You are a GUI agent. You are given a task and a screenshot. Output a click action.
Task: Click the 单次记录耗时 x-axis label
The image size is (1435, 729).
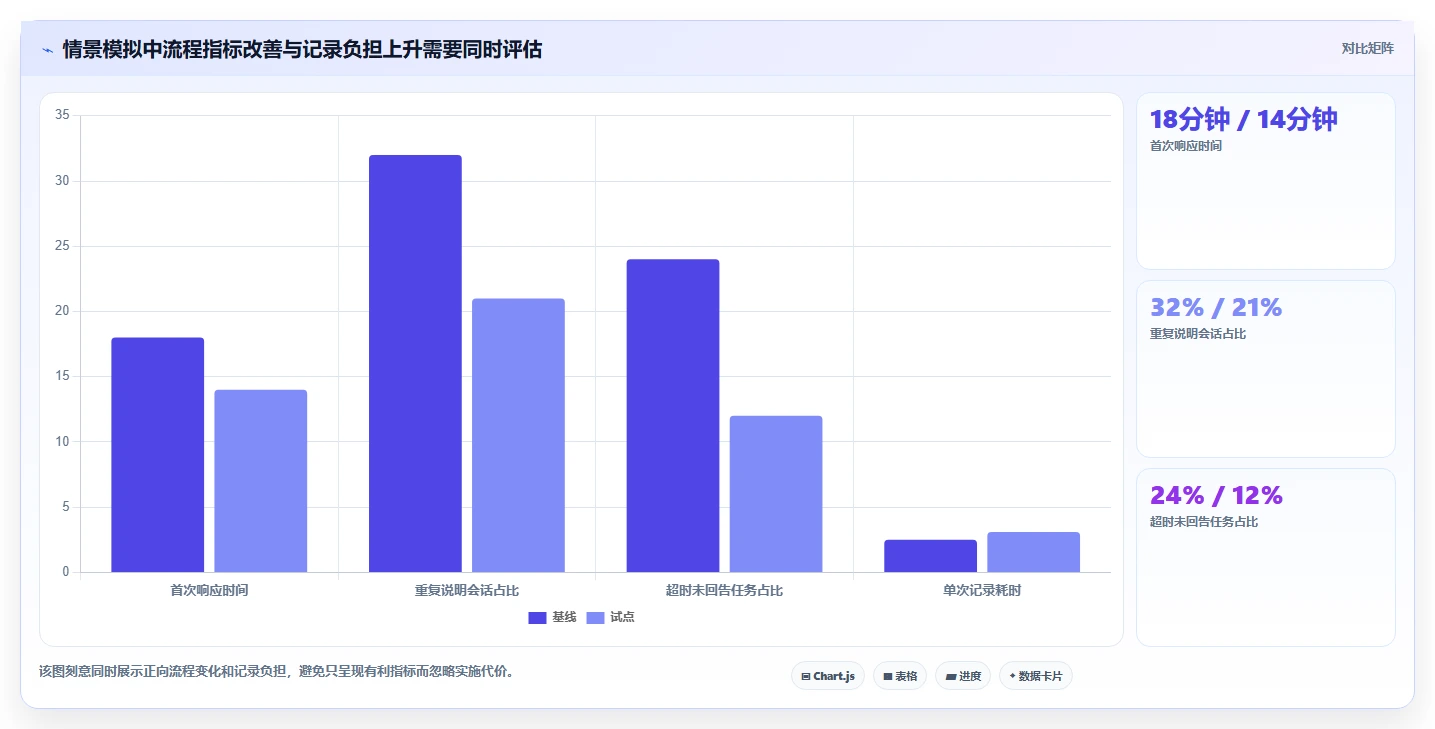point(982,590)
